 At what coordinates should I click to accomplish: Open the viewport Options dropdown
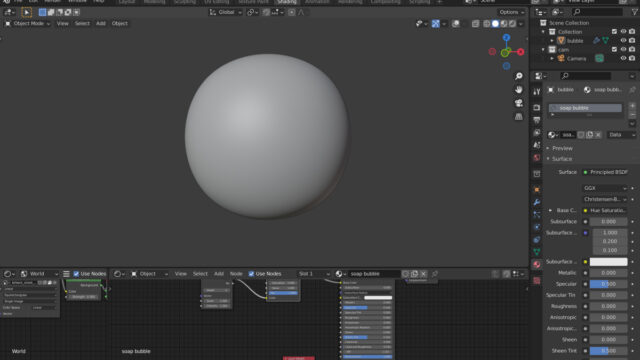click(511, 12)
